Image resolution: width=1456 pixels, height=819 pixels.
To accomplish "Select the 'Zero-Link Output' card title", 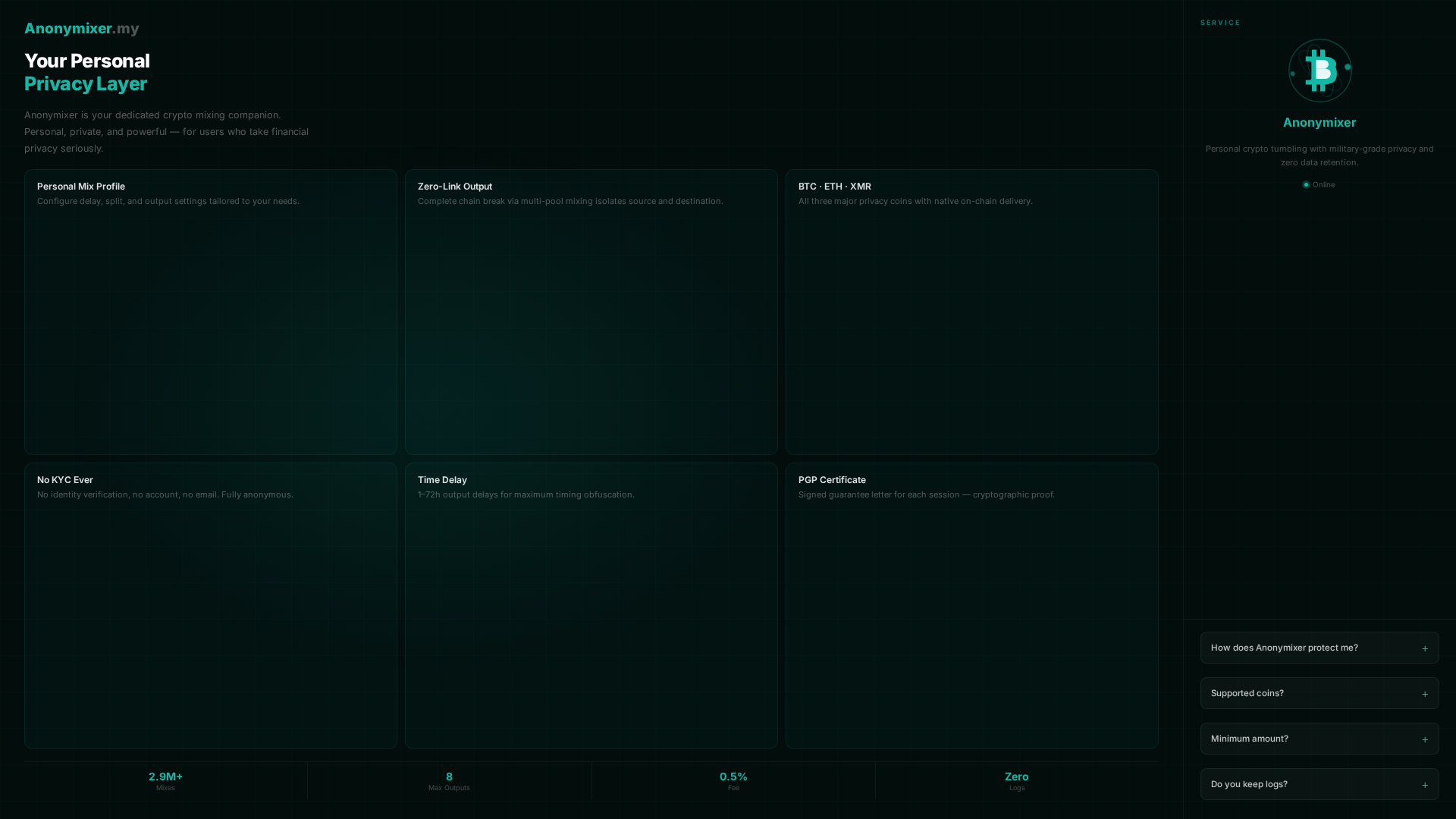I will (x=455, y=187).
